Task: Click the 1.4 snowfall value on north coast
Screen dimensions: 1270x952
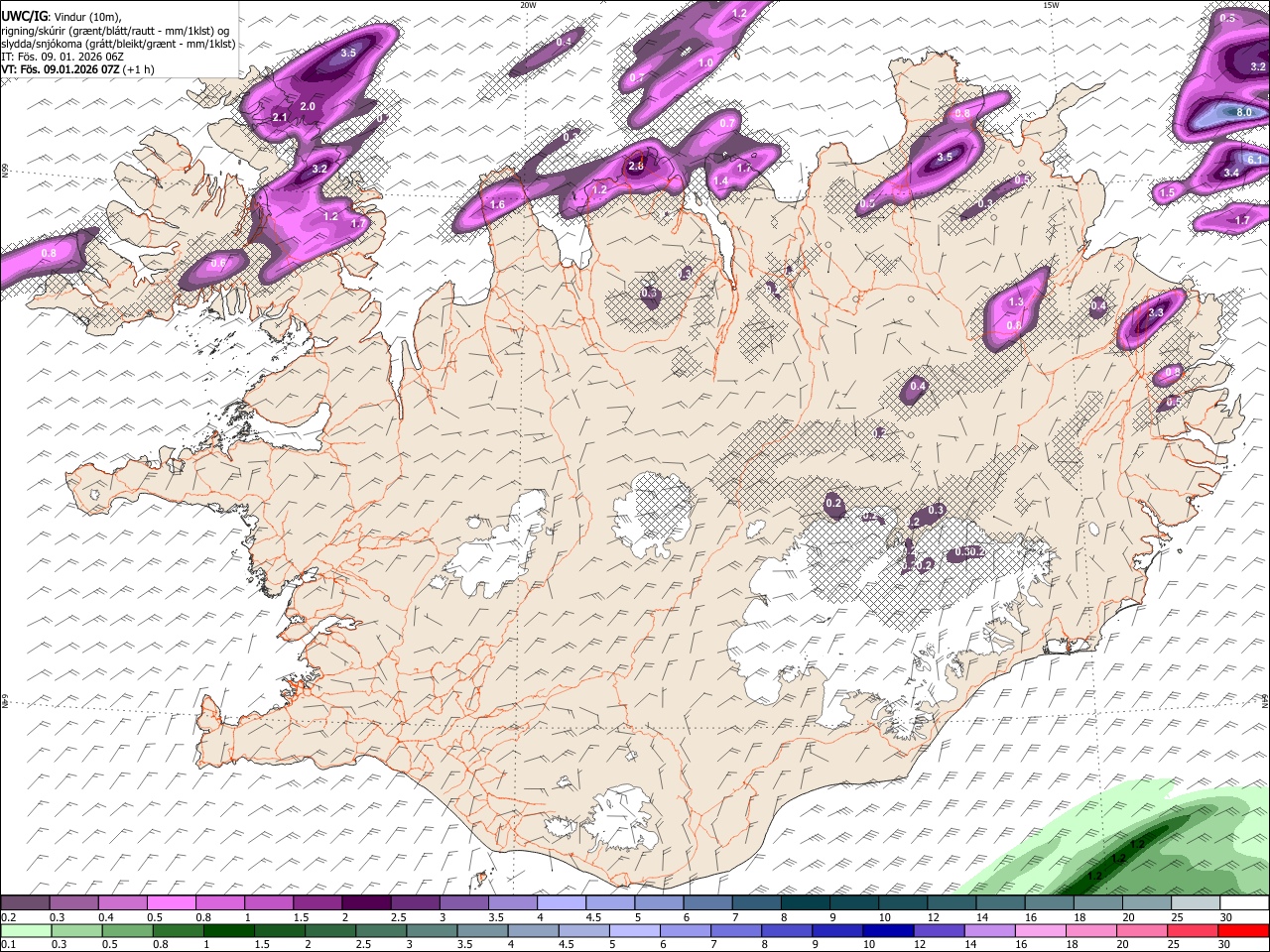Action: 720,181
